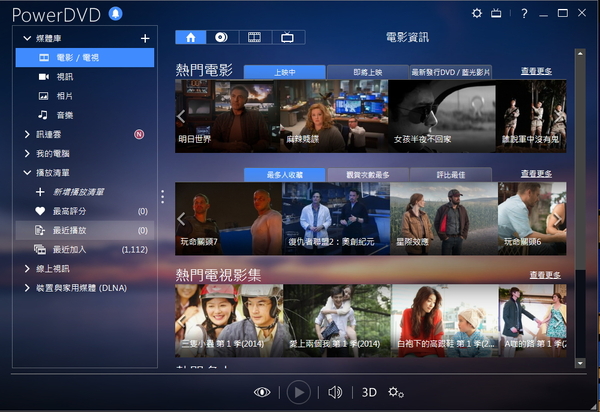Image resolution: width=600 pixels, height=412 pixels.
Task: Click the notification bell next to PowerDVD
Action: (x=115, y=14)
